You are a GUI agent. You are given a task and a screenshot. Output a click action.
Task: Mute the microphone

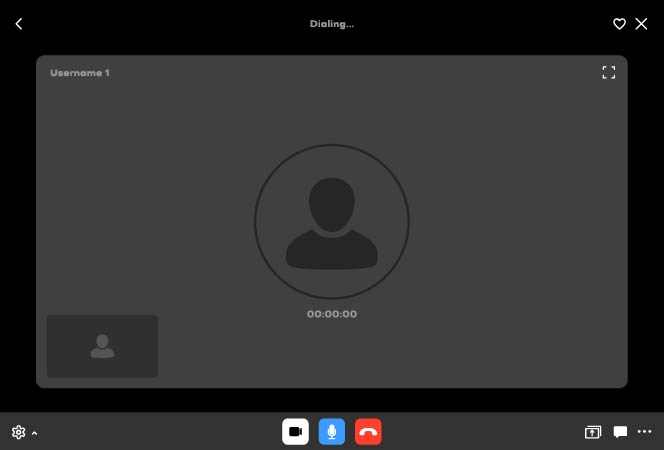(332, 432)
